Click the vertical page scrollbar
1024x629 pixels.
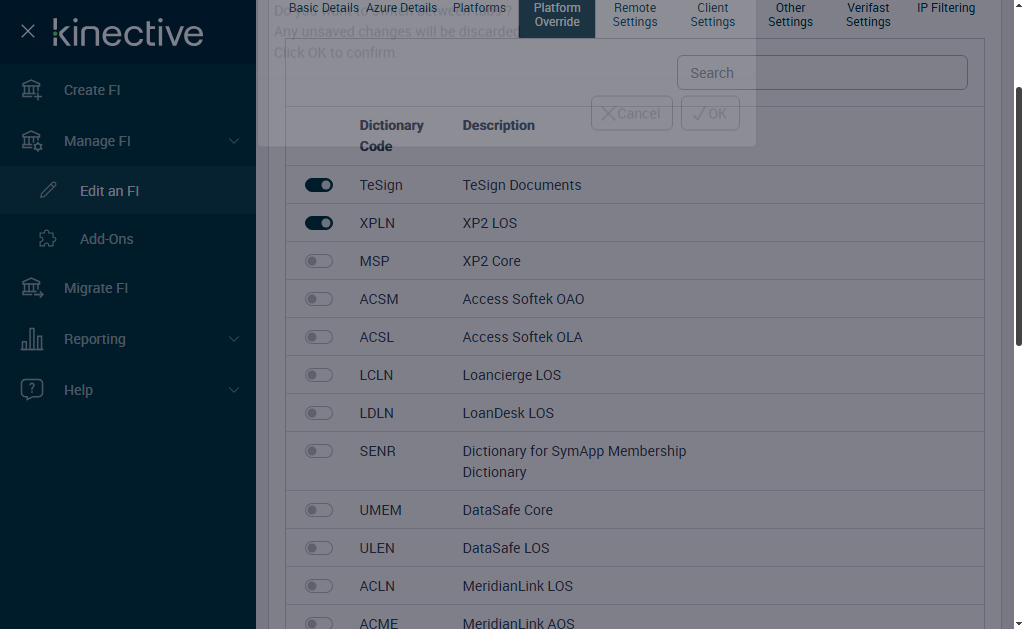(x=1018, y=216)
